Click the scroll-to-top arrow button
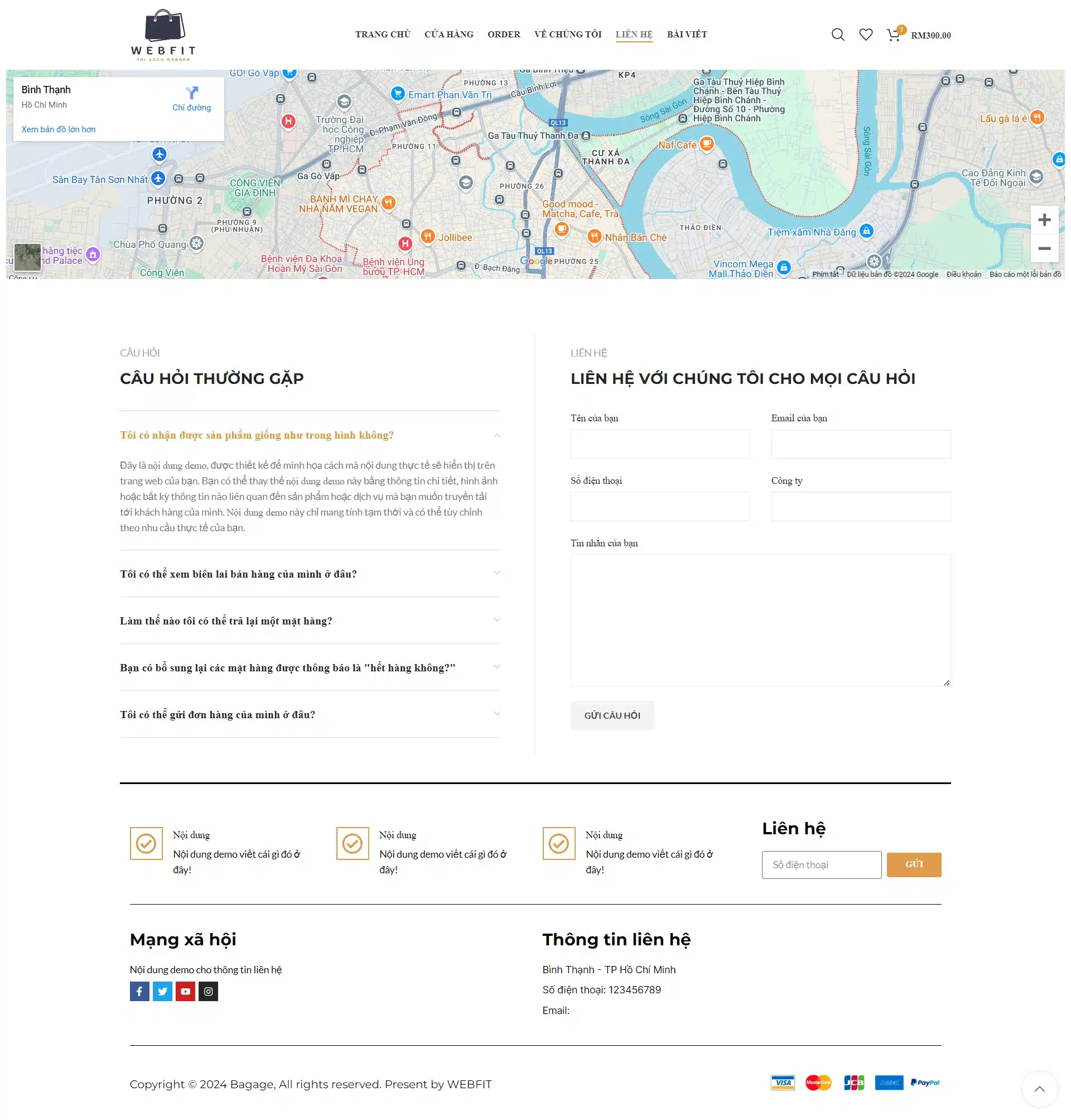1071x1120 pixels. tap(1039, 1089)
